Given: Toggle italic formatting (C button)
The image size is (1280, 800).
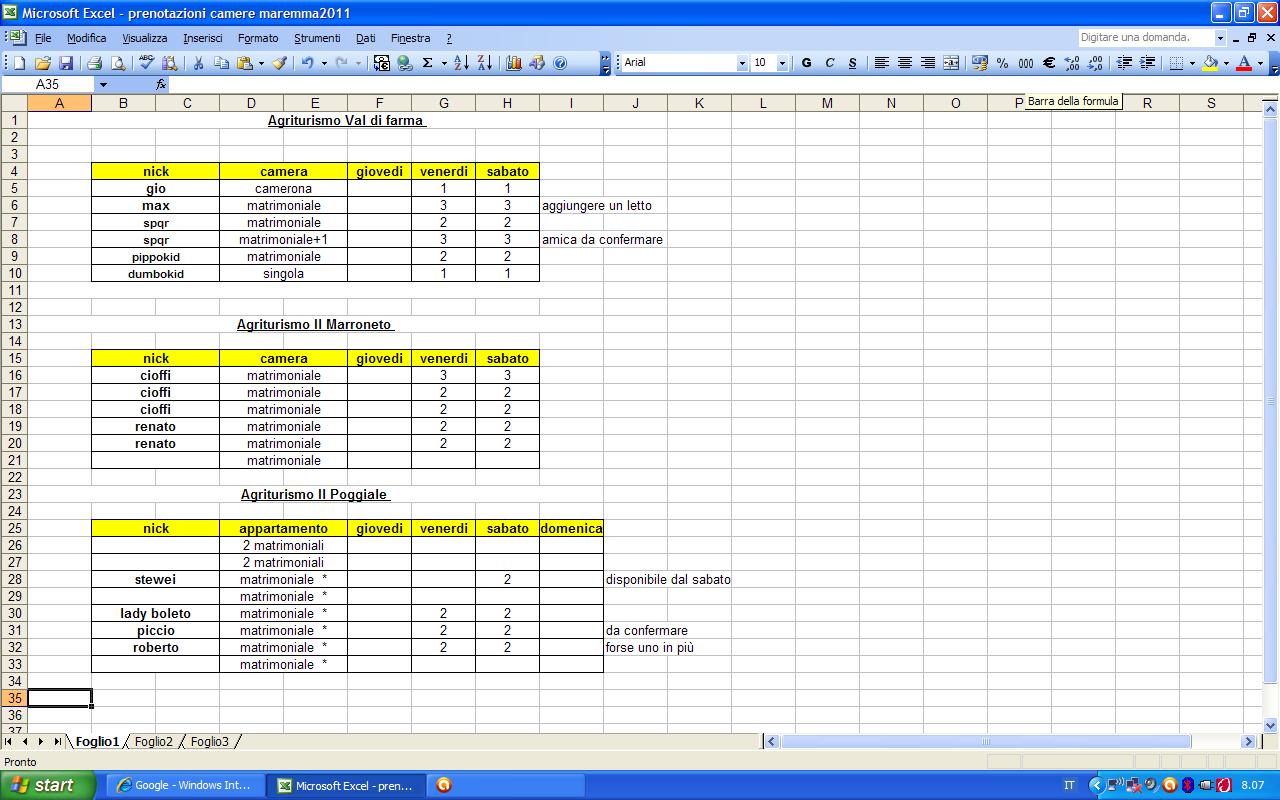Looking at the screenshot, I should (829, 63).
